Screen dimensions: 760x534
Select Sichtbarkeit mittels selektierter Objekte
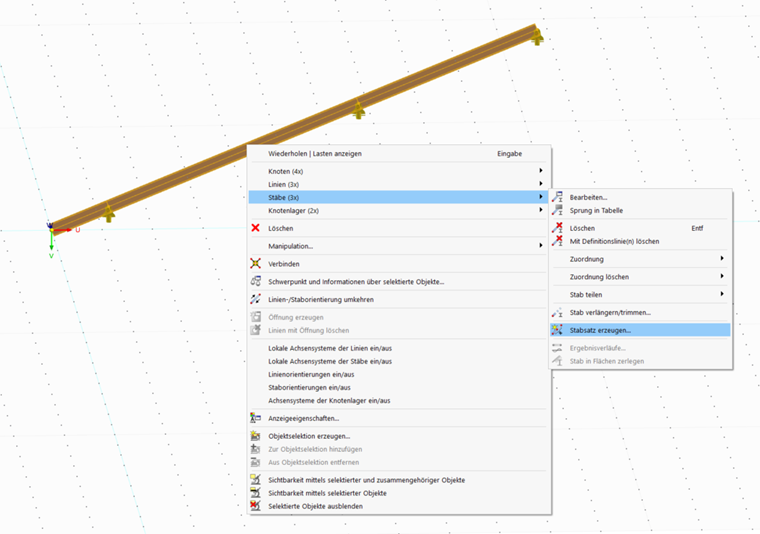[x=399, y=493]
